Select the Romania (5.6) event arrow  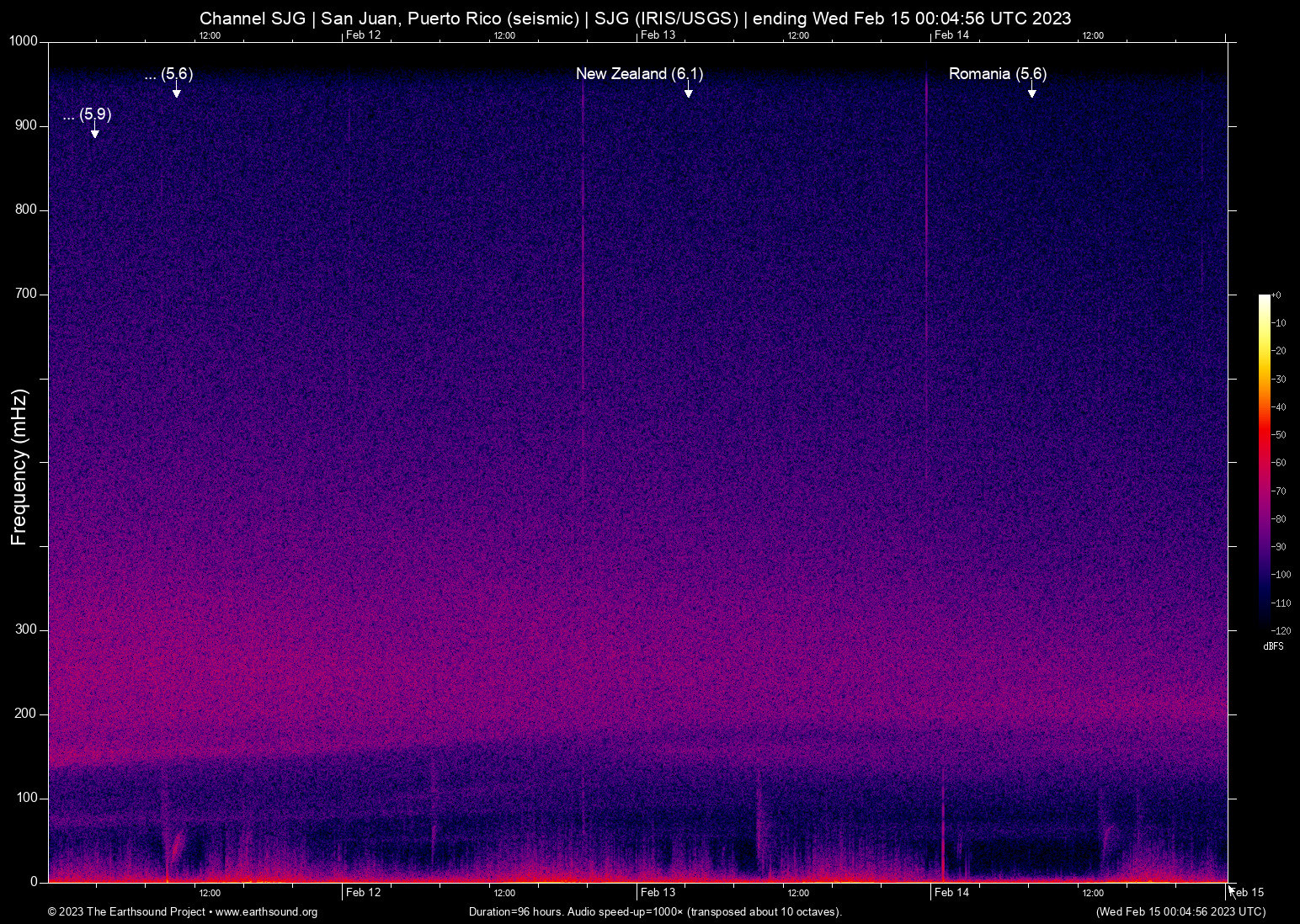coord(1032,90)
